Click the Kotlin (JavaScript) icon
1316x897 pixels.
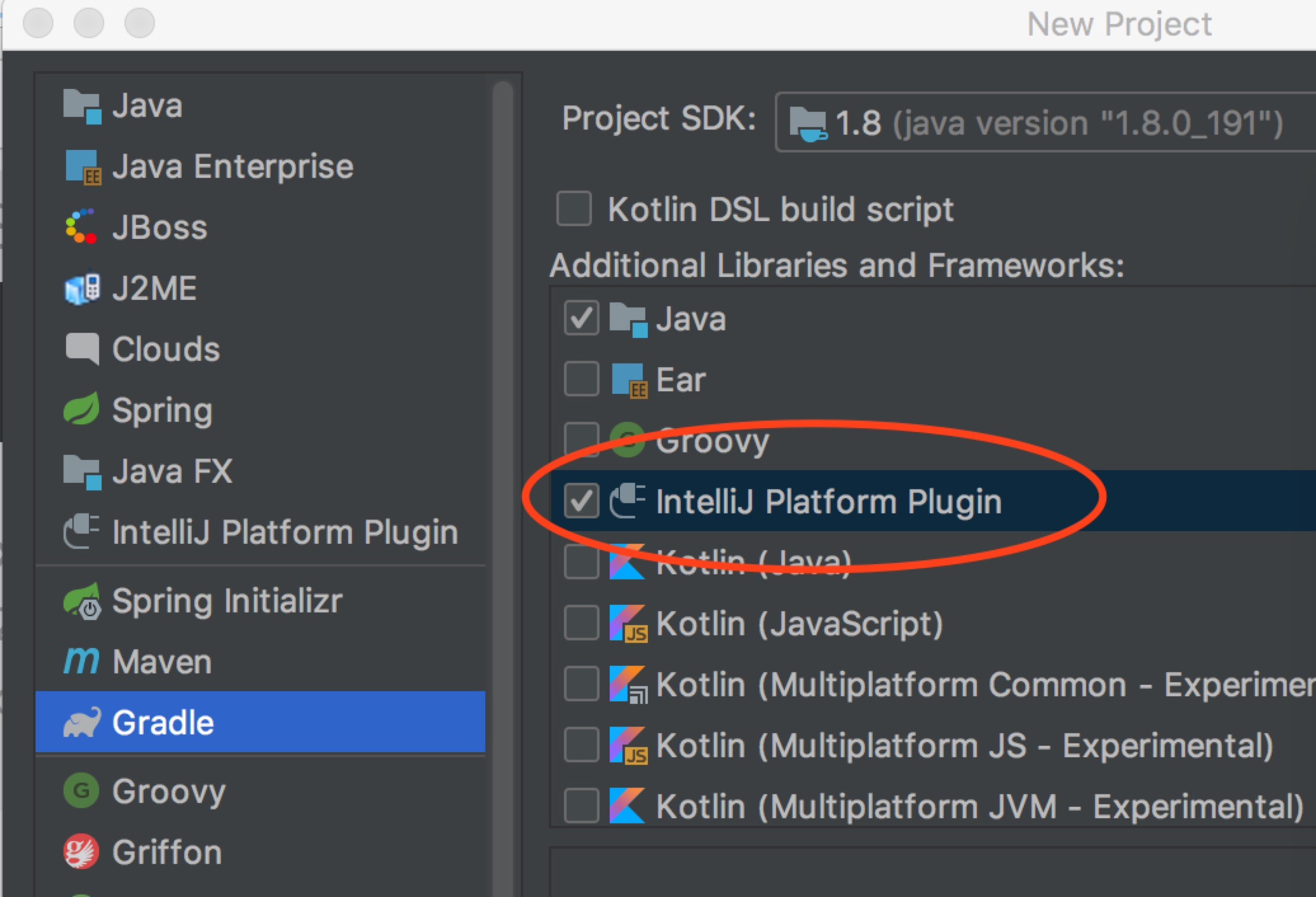[x=628, y=623]
